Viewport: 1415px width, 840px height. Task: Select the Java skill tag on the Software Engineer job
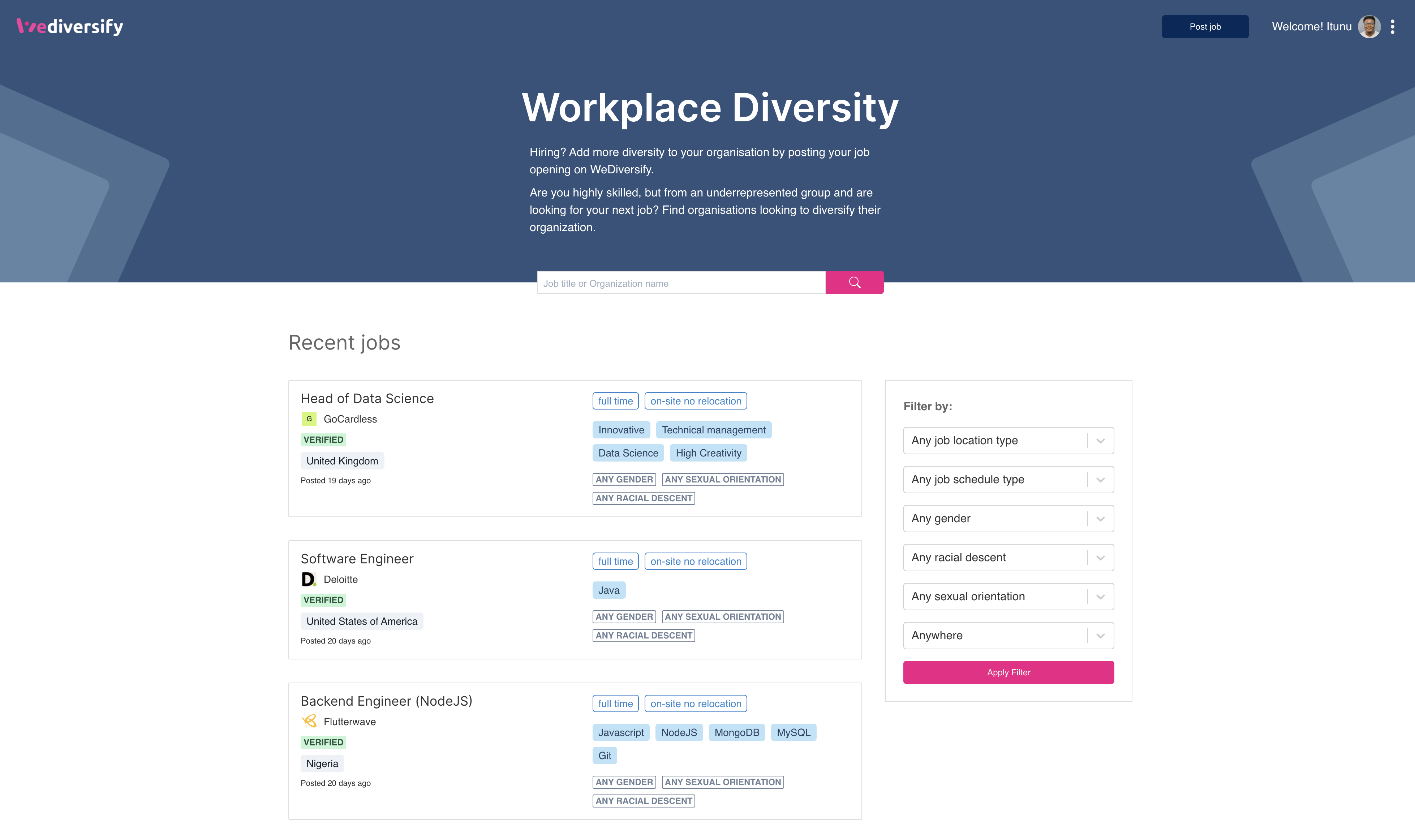(x=608, y=590)
